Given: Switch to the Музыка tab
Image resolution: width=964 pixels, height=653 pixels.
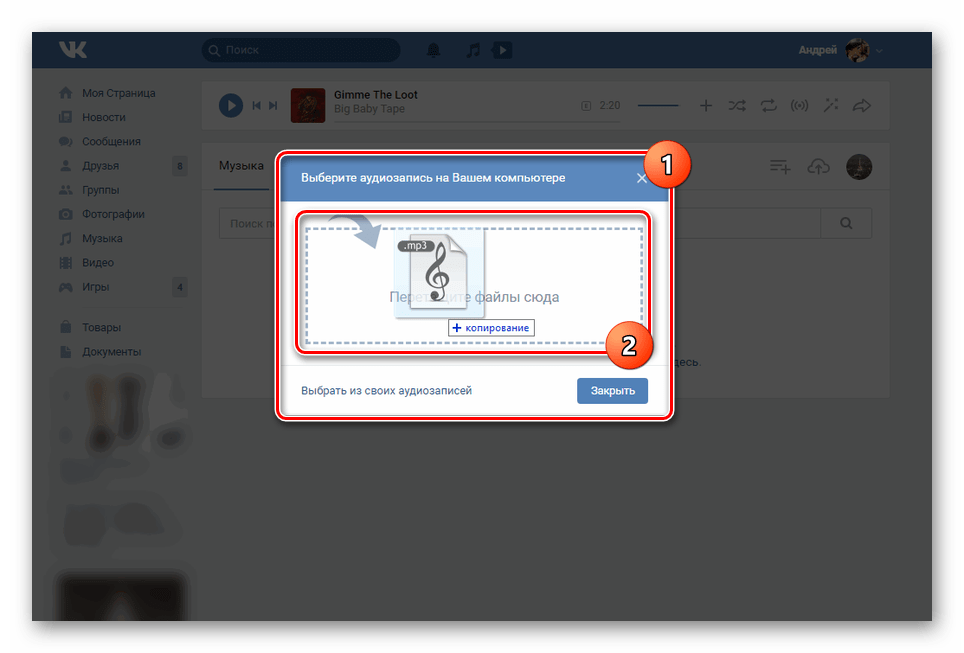Looking at the screenshot, I should pyautogui.click(x=241, y=165).
